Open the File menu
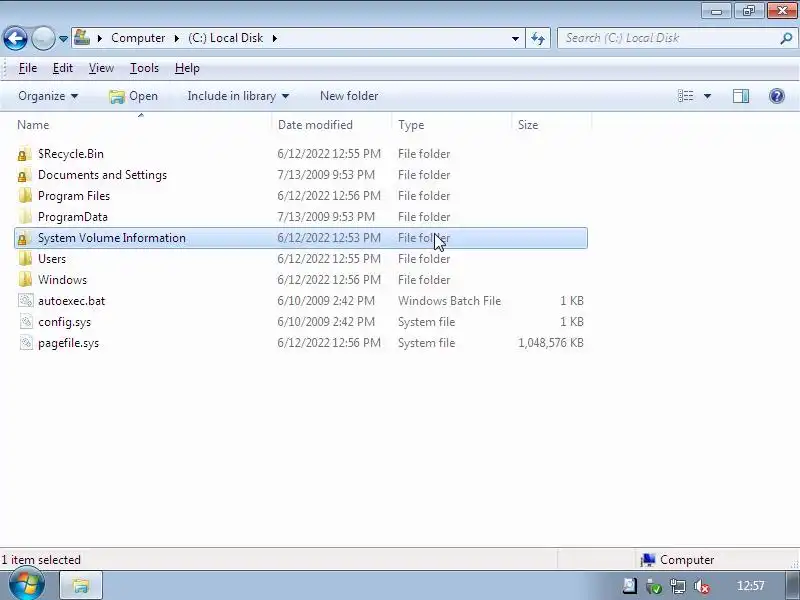This screenshot has height=600, width=800. coord(28,68)
